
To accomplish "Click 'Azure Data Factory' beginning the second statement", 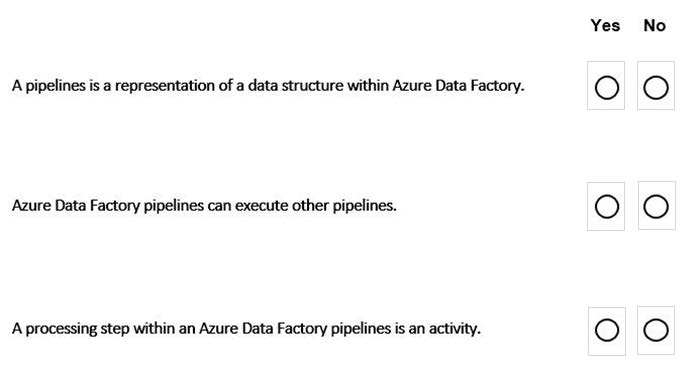I will coord(76,205).
